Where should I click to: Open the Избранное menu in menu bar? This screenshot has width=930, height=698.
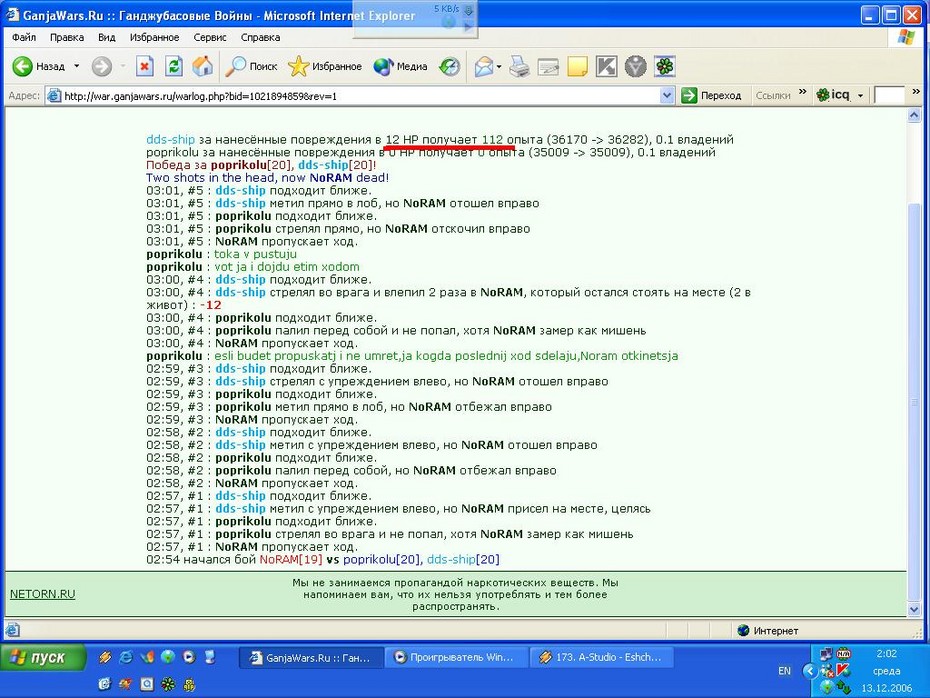(x=154, y=37)
